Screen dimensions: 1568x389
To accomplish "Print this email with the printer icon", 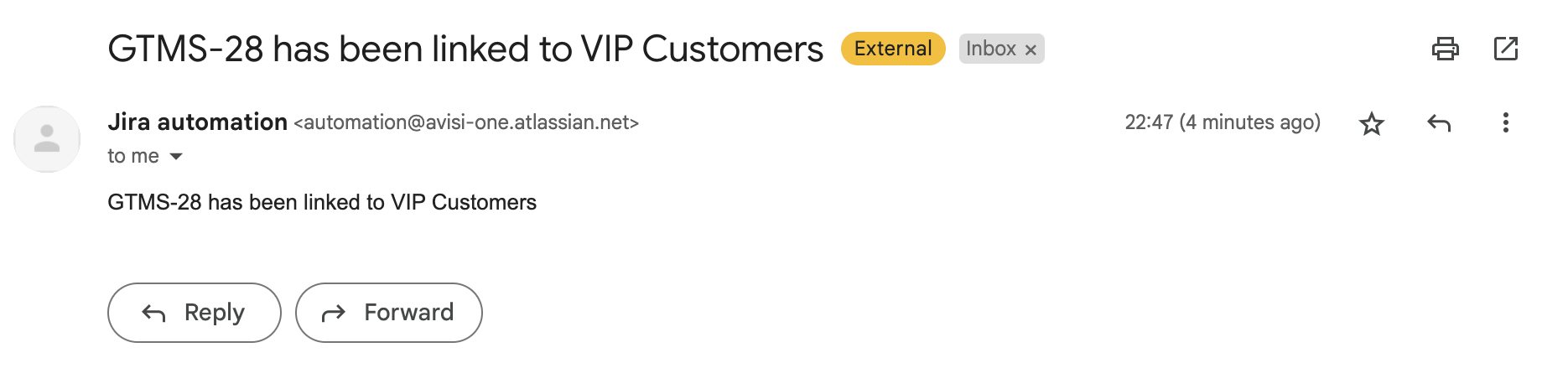I will coord(1445,49).
